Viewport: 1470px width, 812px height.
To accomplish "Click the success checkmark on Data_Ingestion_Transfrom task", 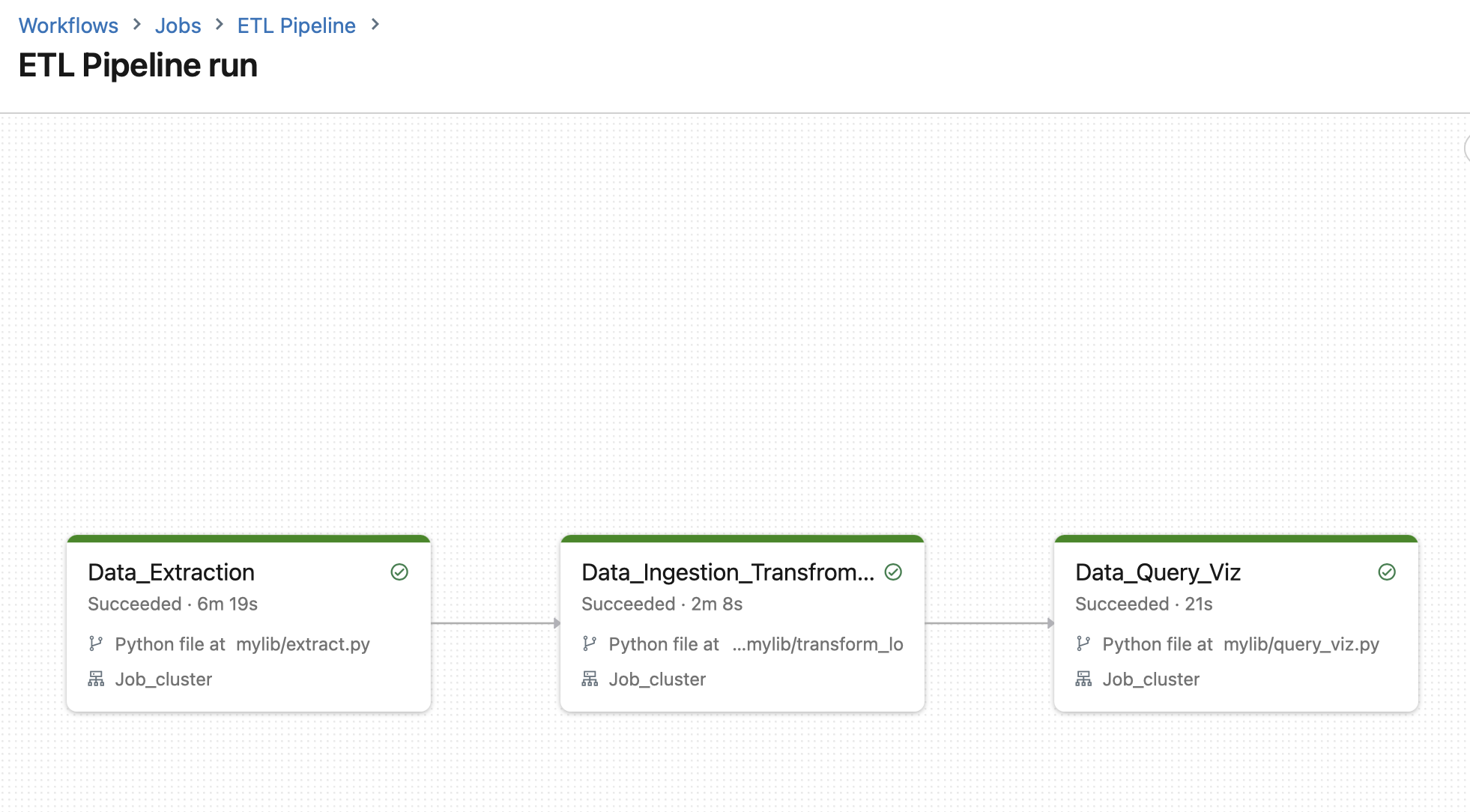I will click(893, 572).
